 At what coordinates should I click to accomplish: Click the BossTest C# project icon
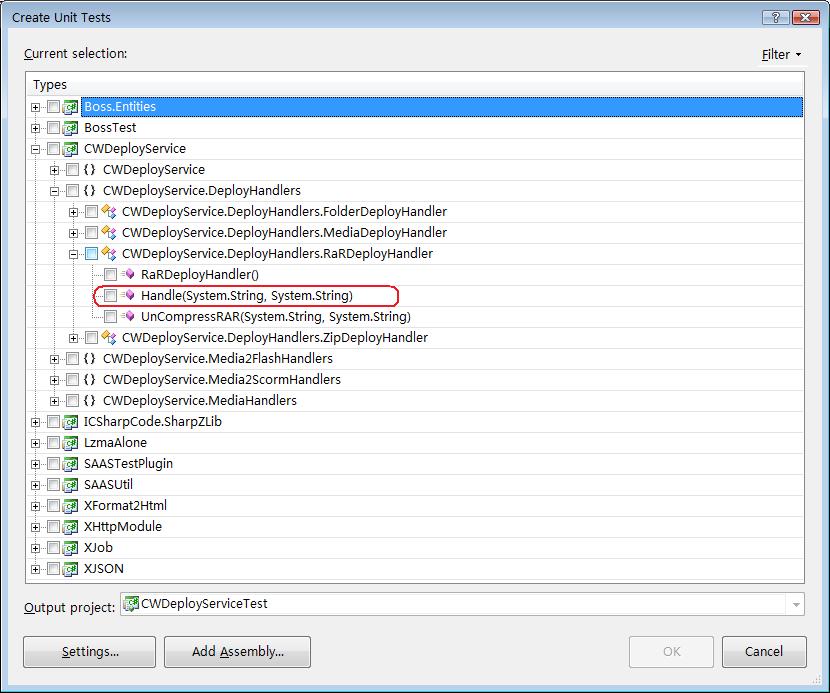(70, 128)
